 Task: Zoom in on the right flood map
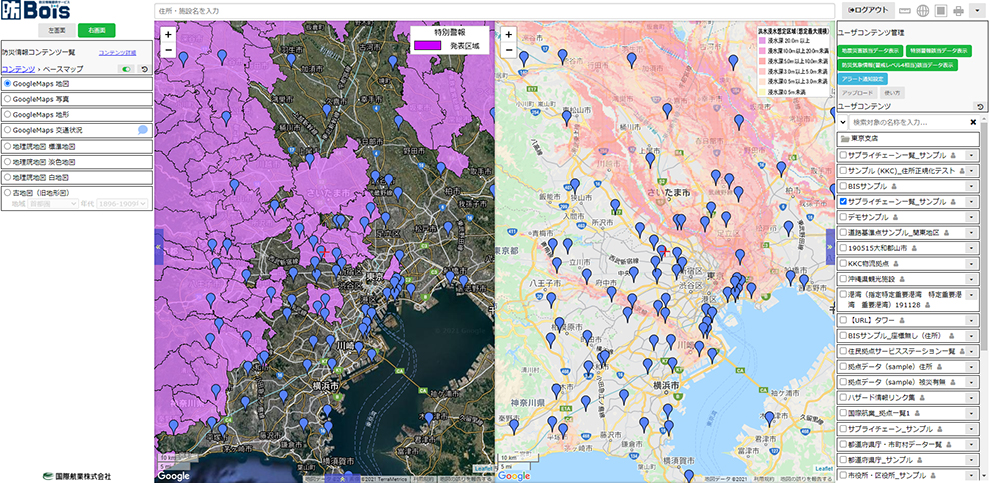pyautogui.click(x=509, y=35)
